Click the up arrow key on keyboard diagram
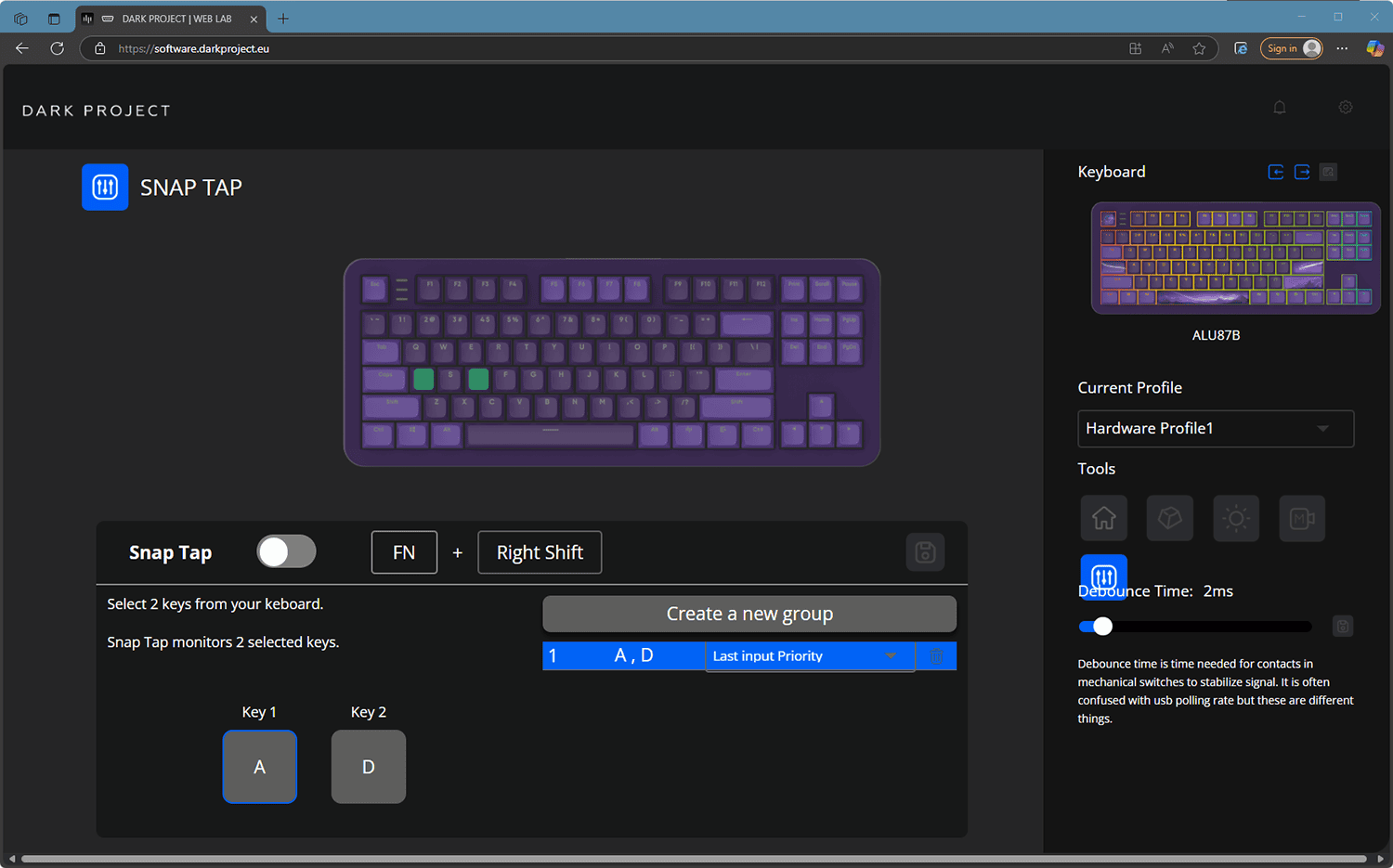 (821, 406)
